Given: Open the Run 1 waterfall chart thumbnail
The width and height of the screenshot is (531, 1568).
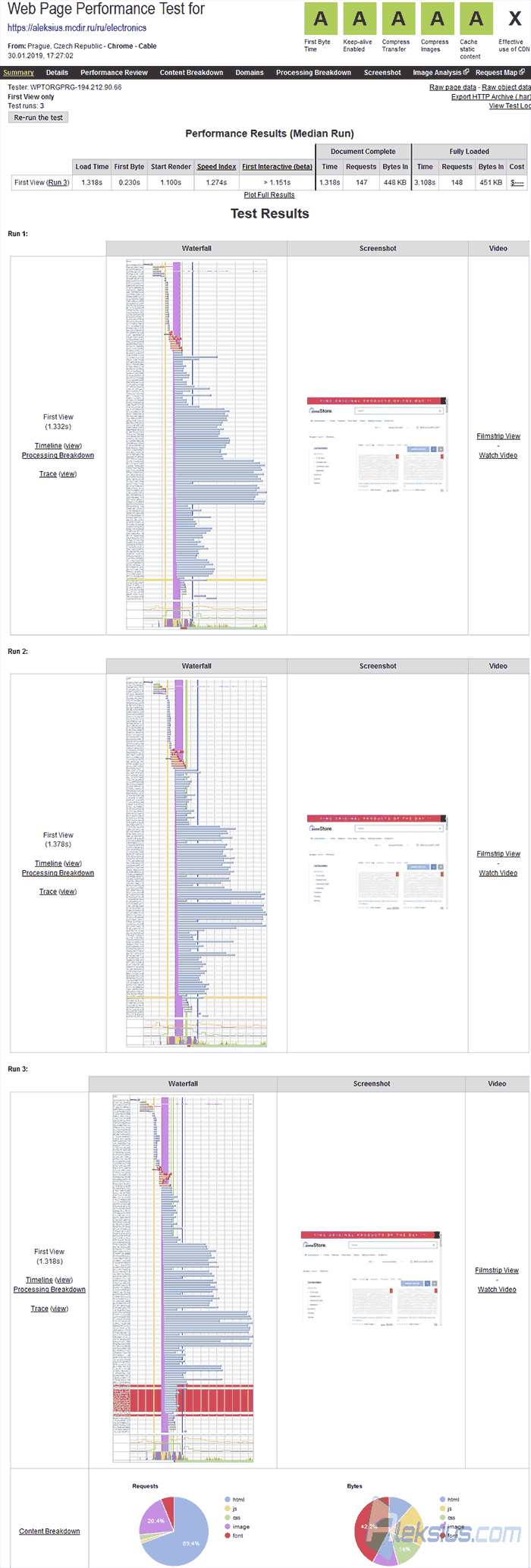Looking at the screenshot, I should click(196, 445).
